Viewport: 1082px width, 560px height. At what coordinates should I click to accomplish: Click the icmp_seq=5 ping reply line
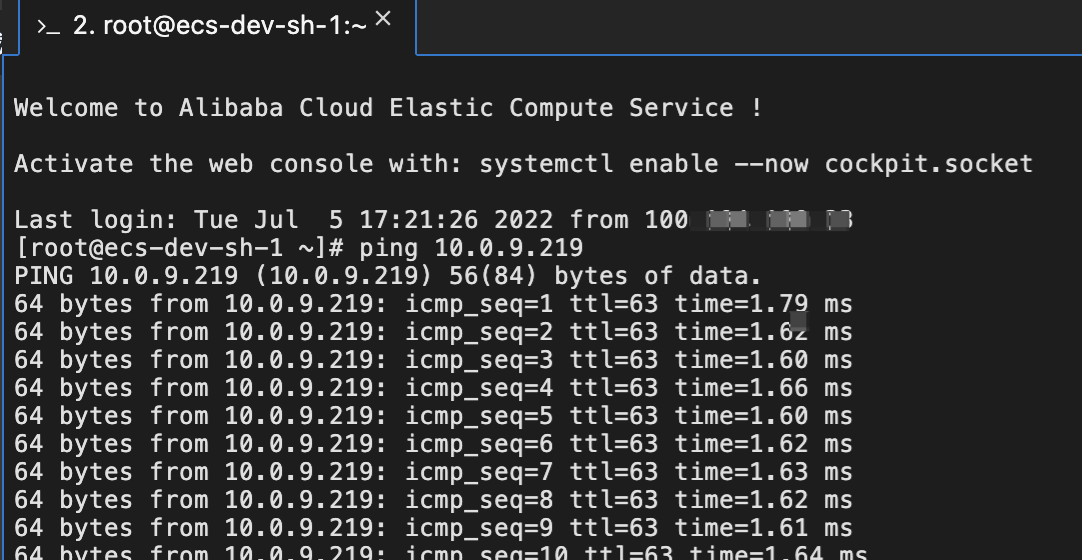click(x=432, y=416)
